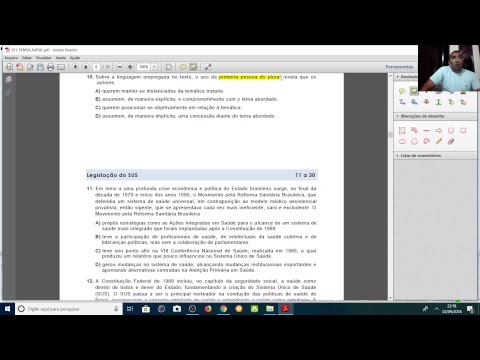Click the 100% zoom value field
Screen dimensions: 480x360
(144, 67)
